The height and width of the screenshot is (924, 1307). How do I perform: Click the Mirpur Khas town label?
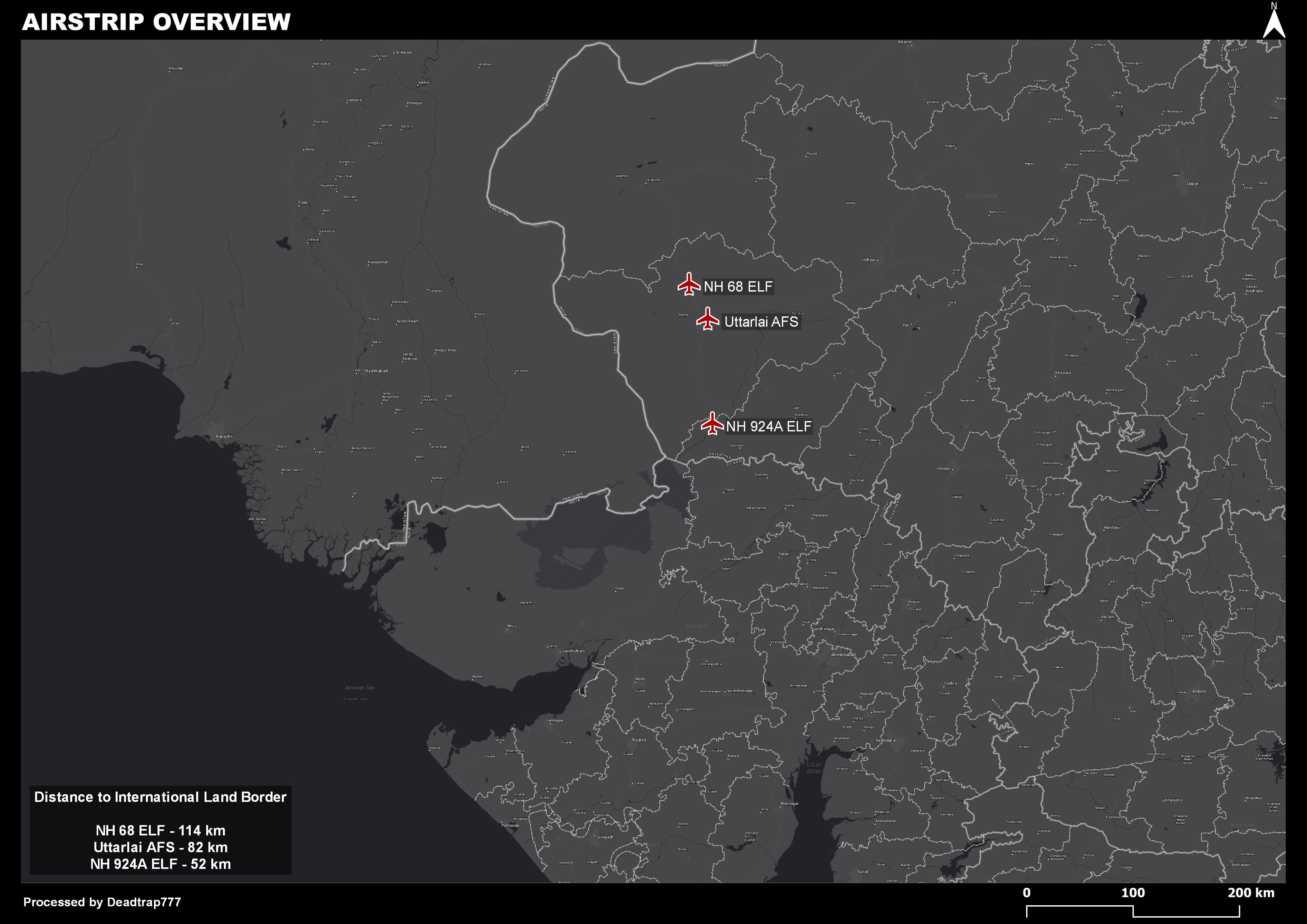(x=446, y=350)
